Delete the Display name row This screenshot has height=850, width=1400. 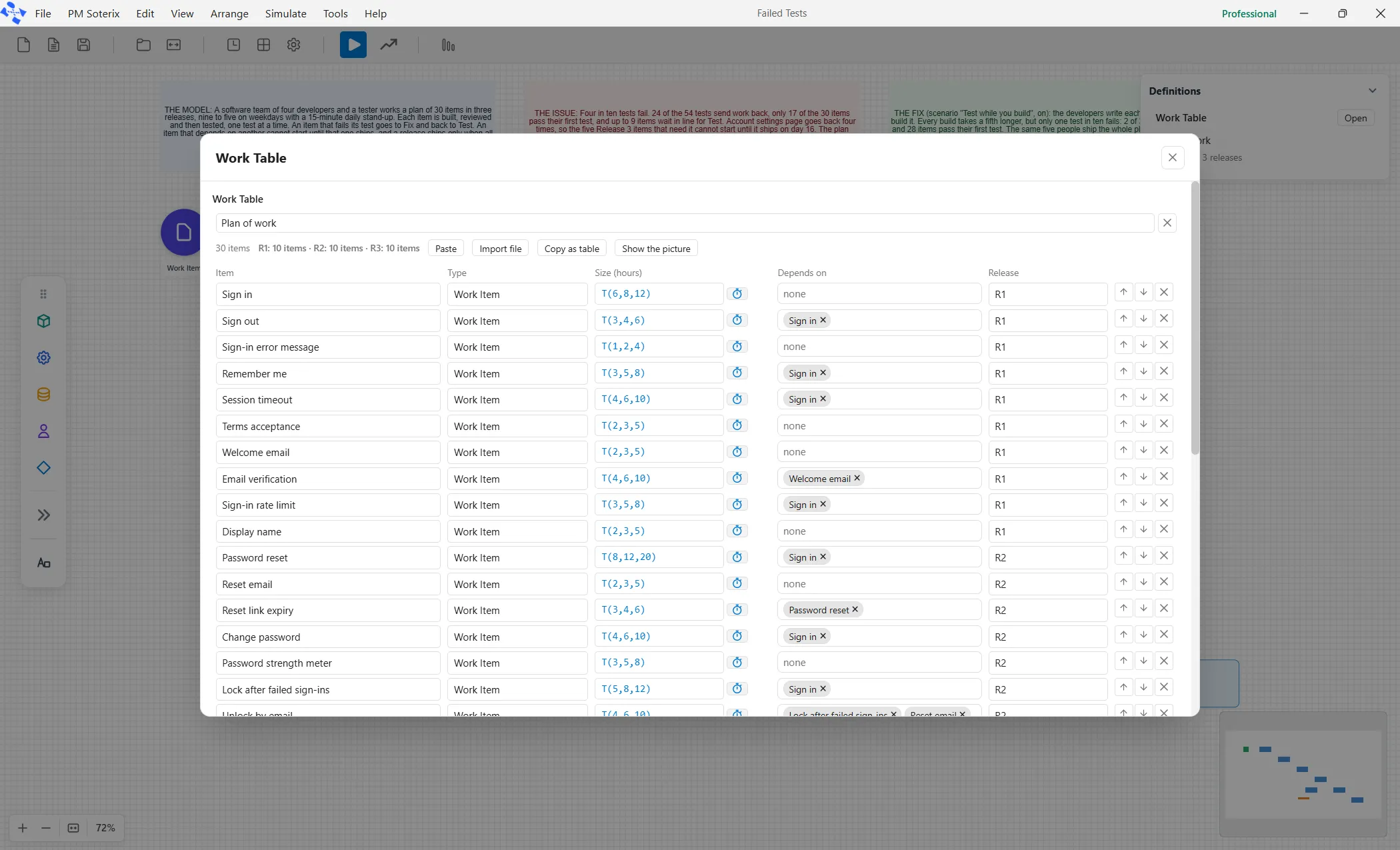(1164, 529)
